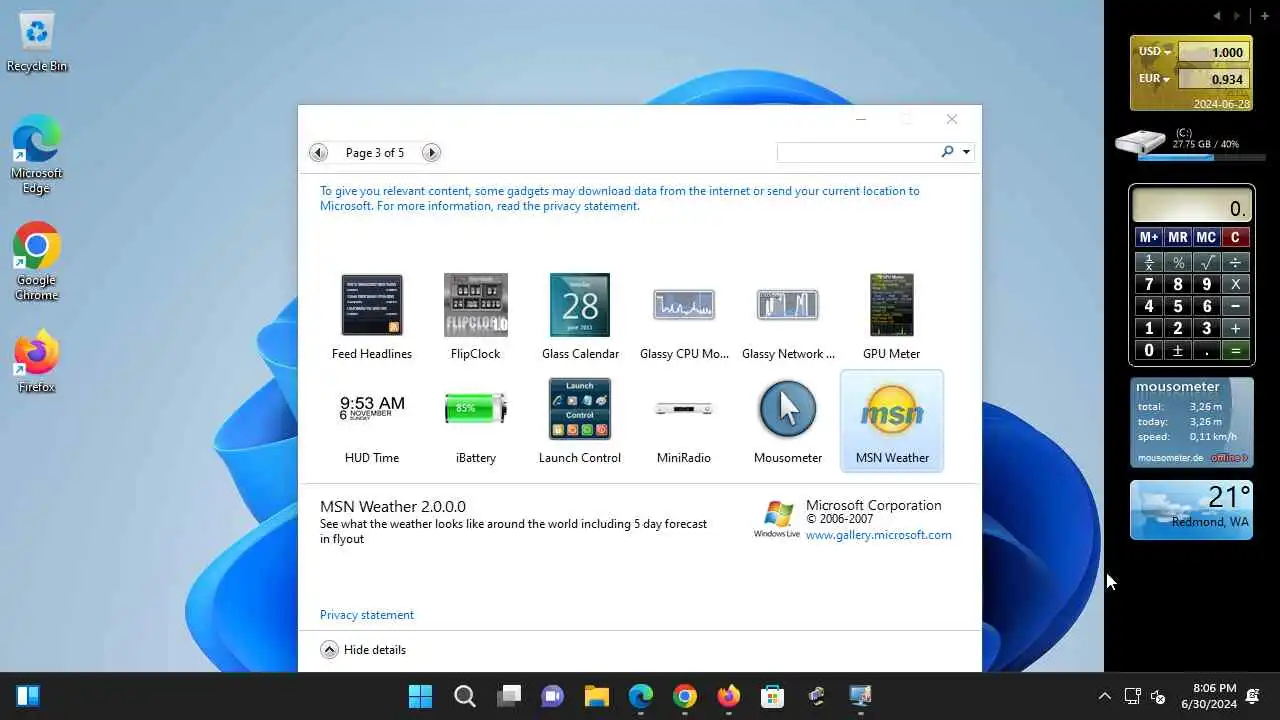The image size is (1280, 720).
Task: Open the Privacy statement link
Action: tap(367, 615)
